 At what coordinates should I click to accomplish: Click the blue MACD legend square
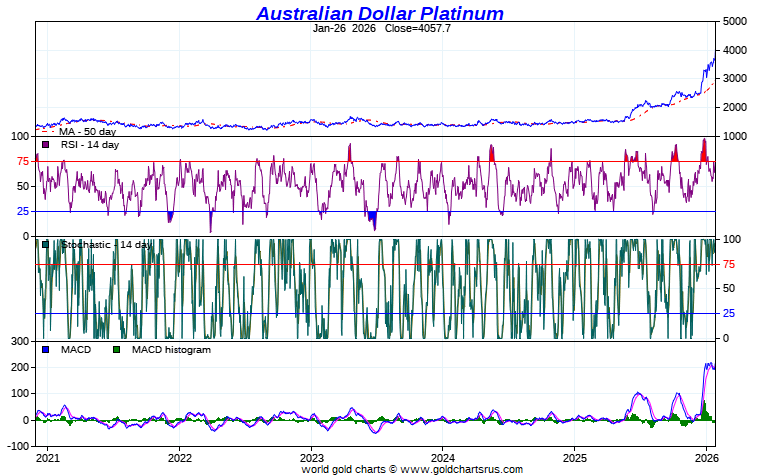pos(46,349)
